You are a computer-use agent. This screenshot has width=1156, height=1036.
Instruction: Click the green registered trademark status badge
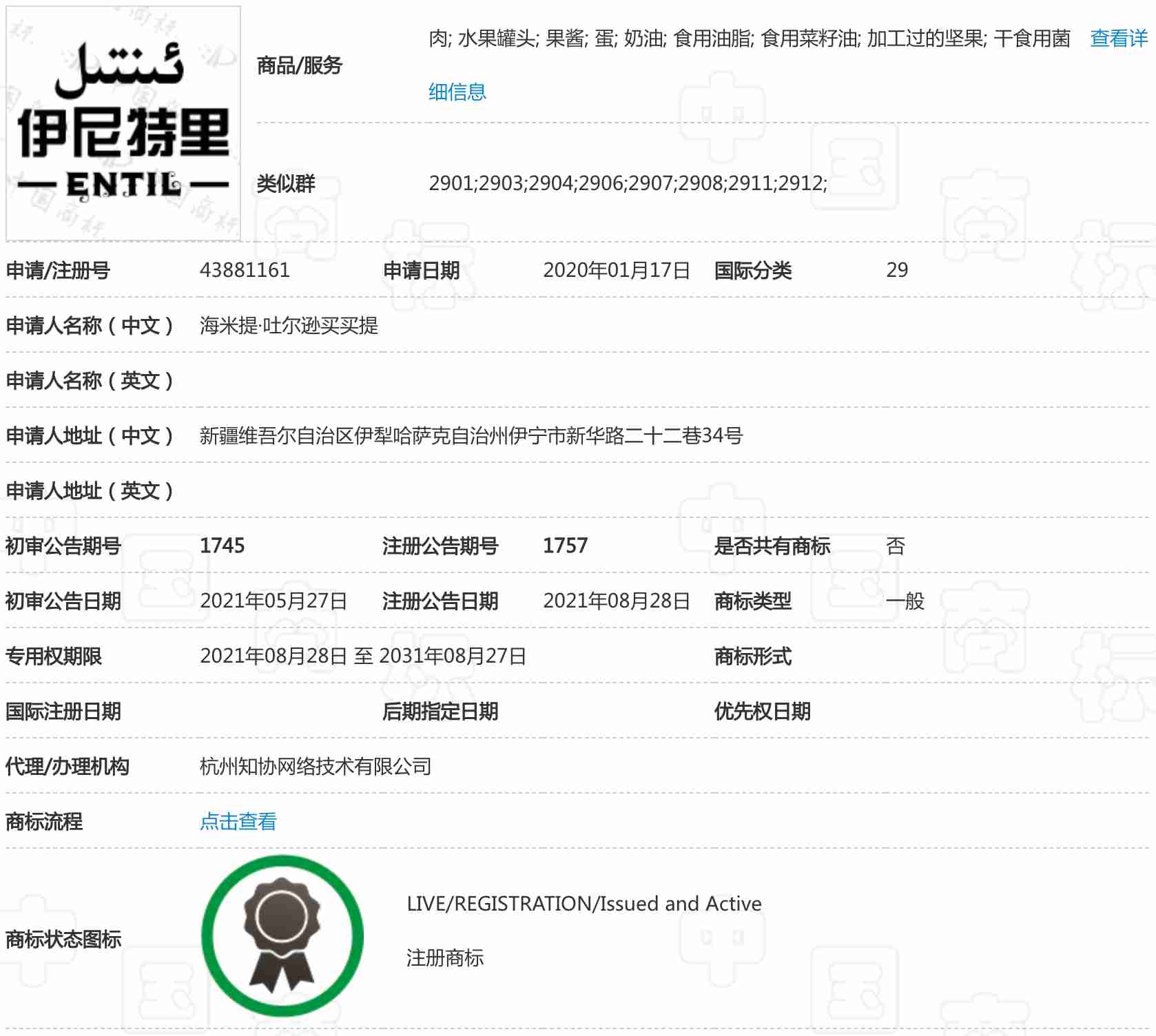(x=282, y=935)
